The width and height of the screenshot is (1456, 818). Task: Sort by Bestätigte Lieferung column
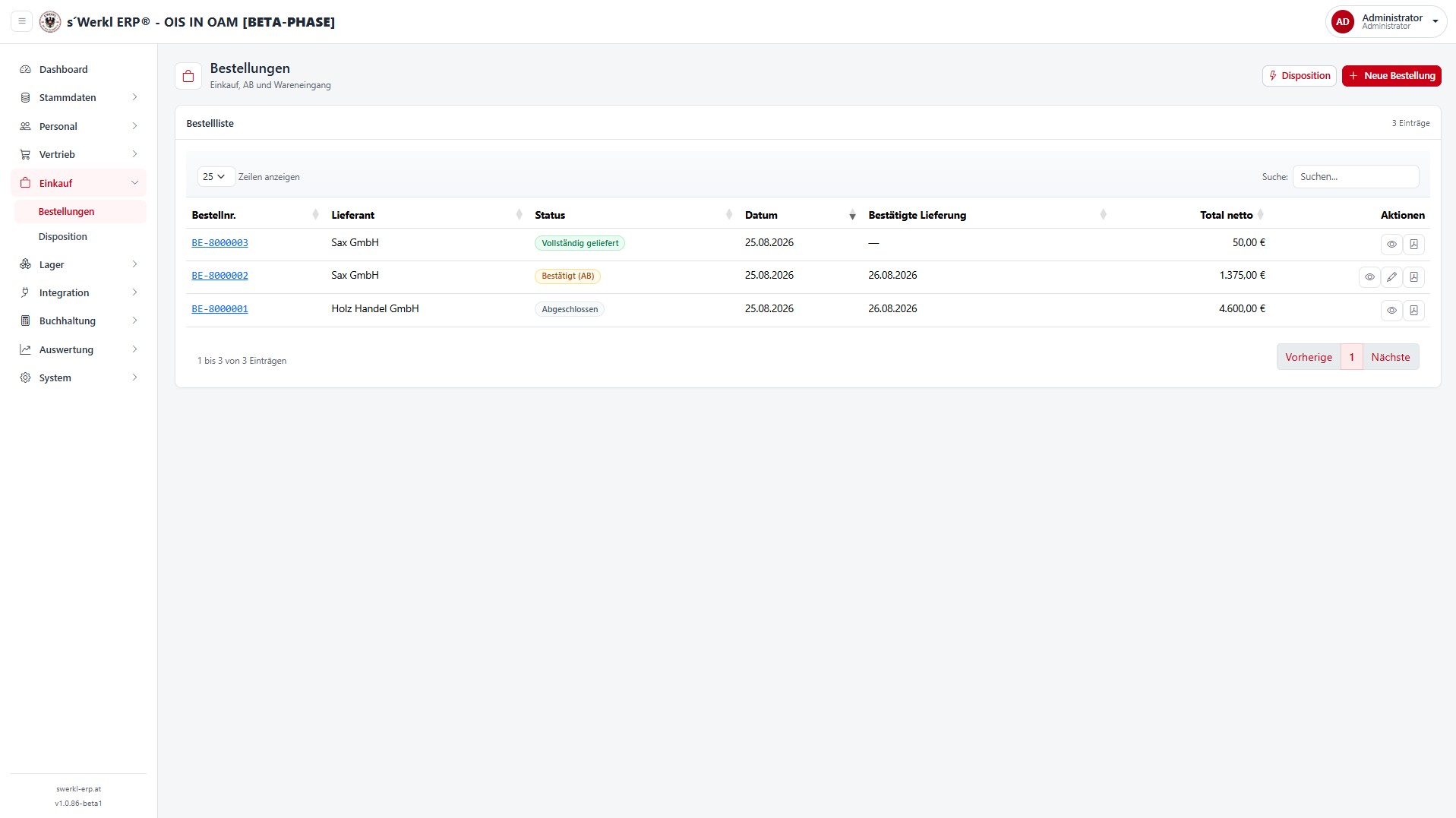[x=987, y=215]
